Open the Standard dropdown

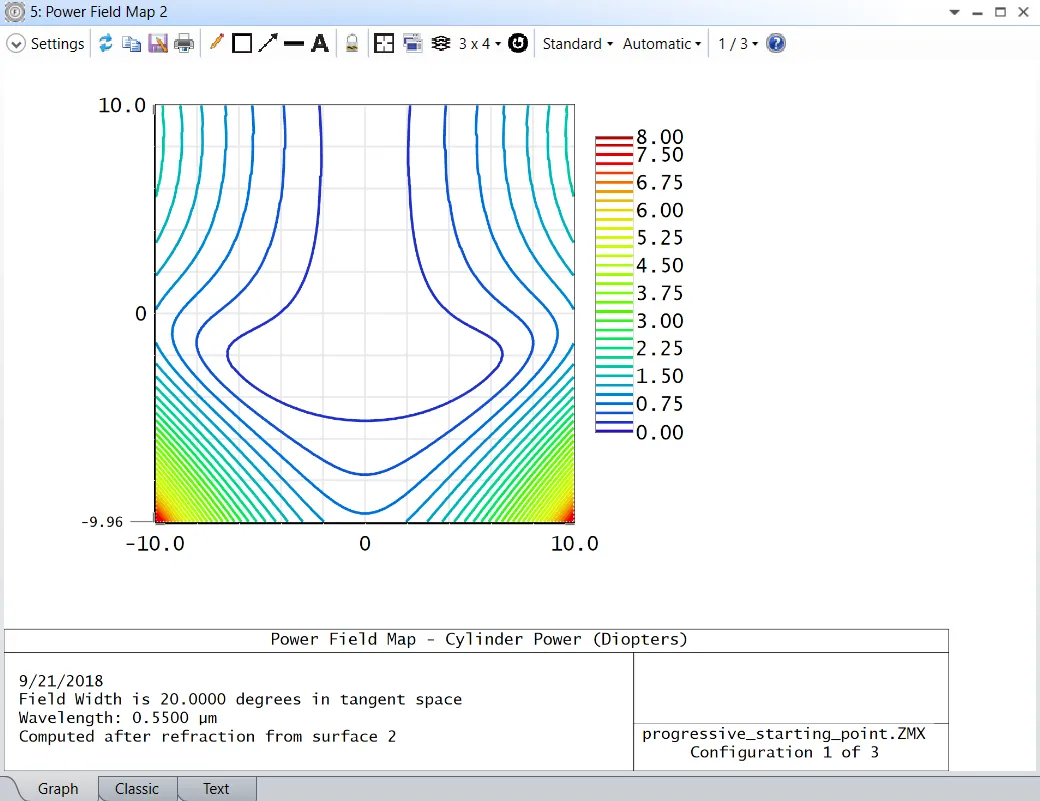point(577,44)
